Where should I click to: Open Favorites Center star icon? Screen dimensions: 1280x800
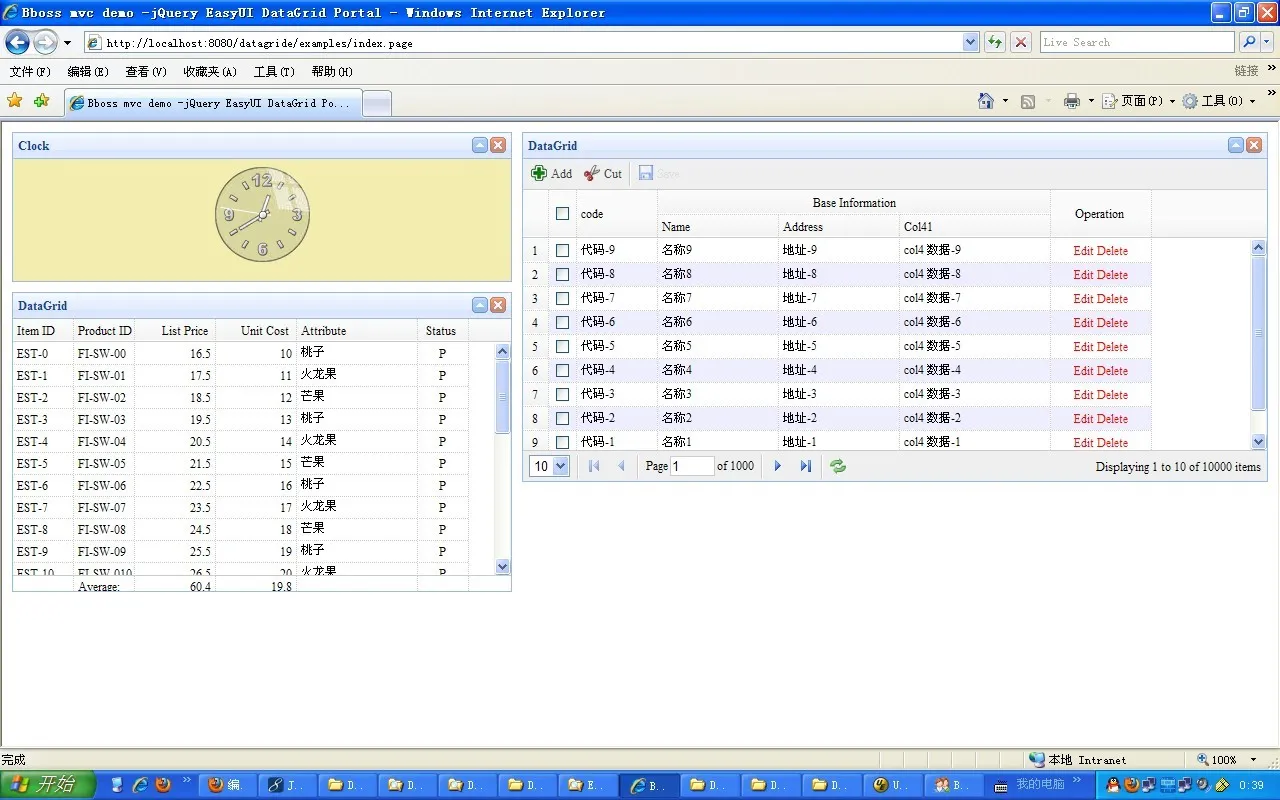point(15,101)
